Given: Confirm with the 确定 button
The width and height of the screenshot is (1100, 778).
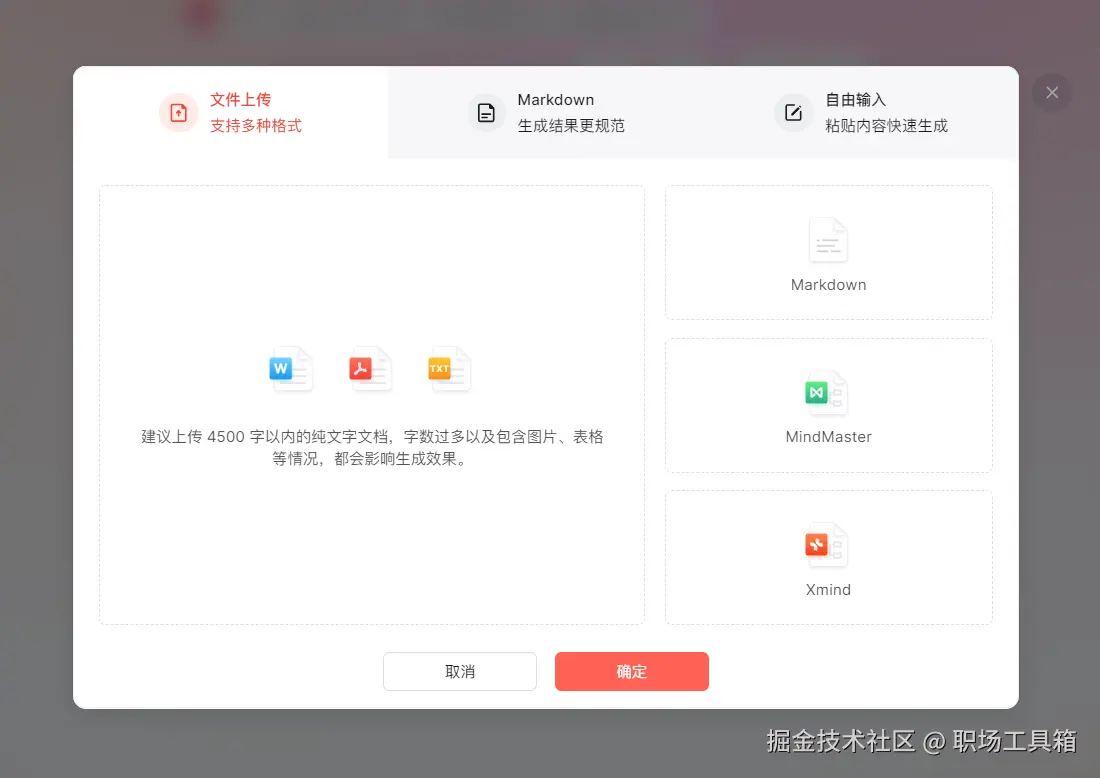Looking at the screenshot, I should tap(631, 671).
